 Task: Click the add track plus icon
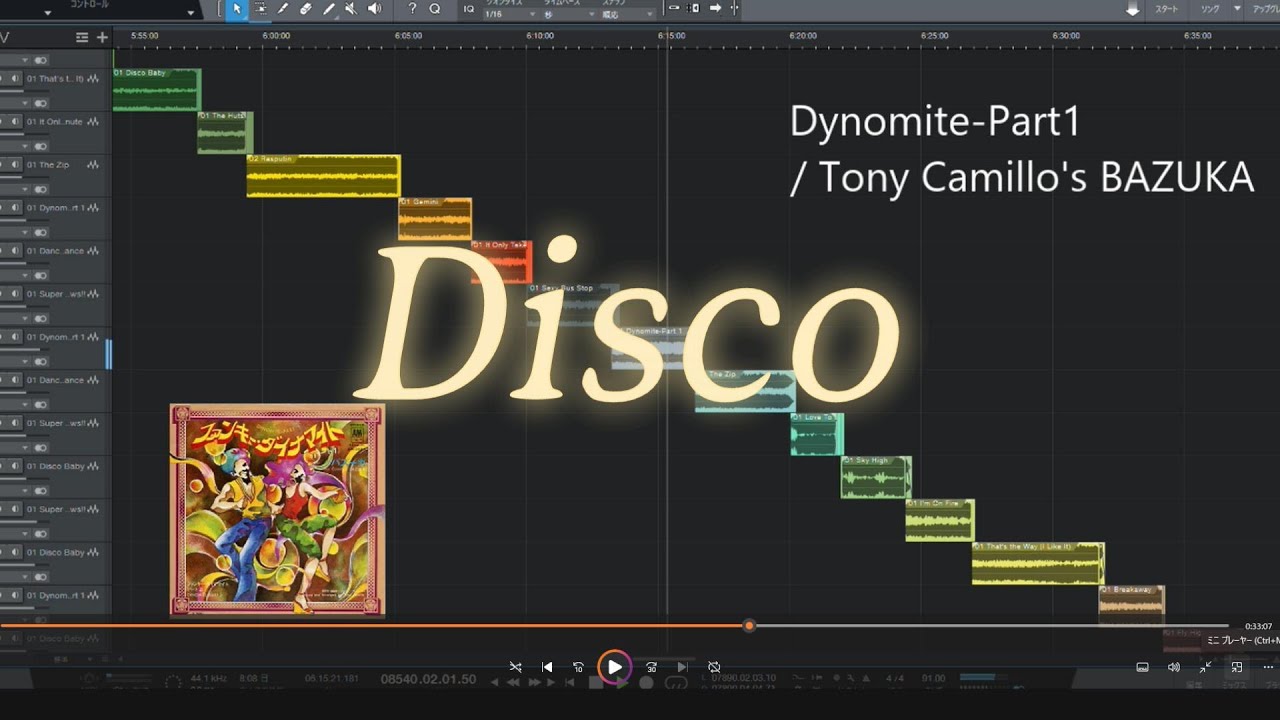[102, 37]
